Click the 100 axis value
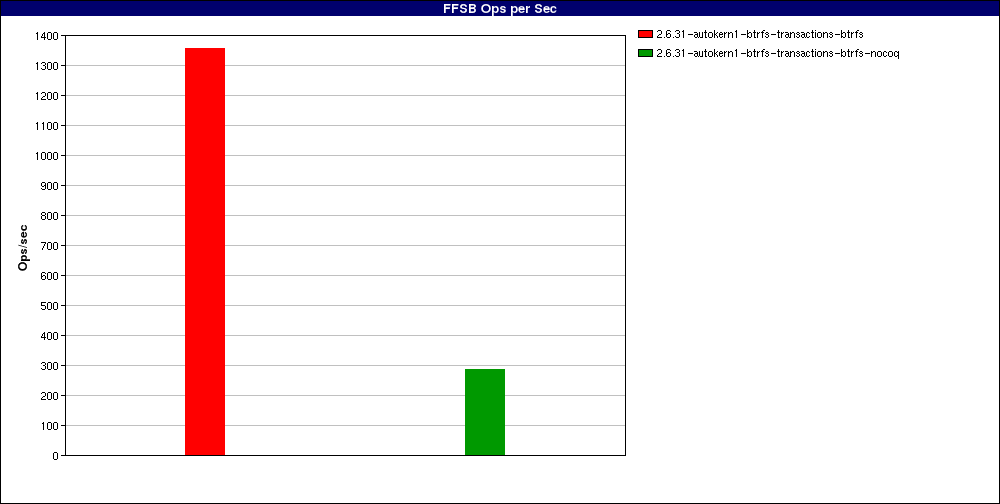 49,426
